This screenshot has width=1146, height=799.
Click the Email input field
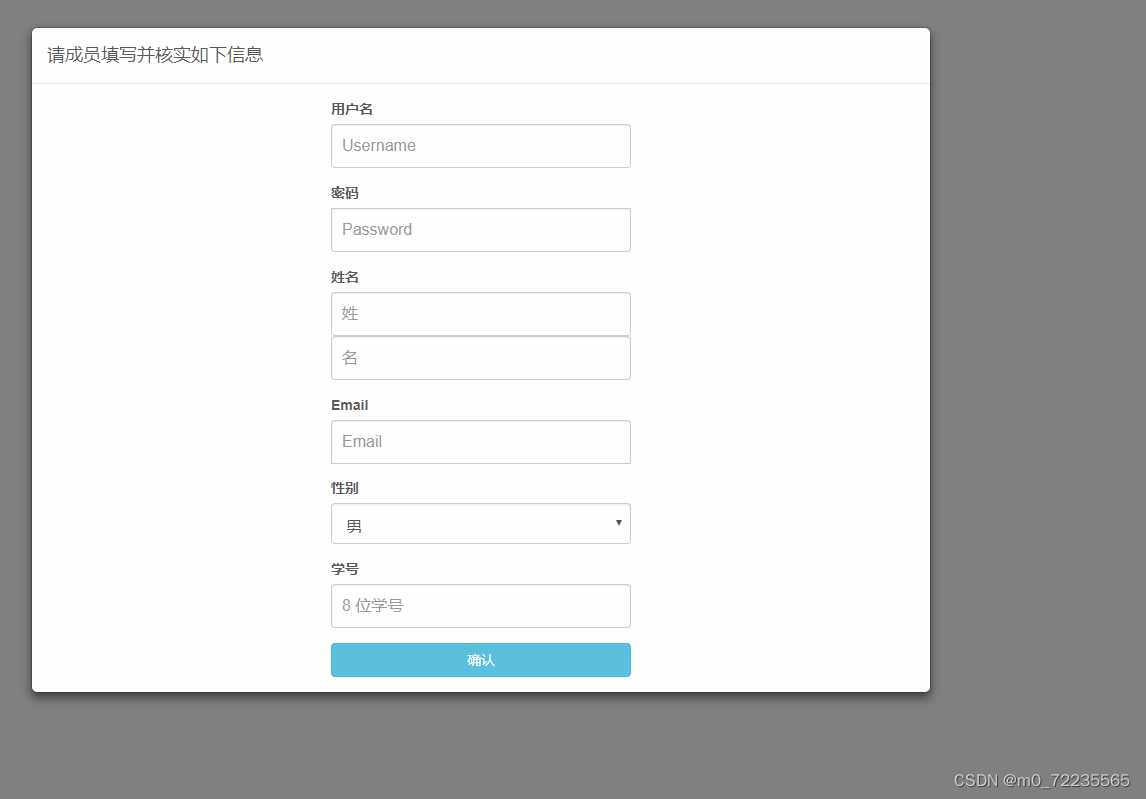pyautogui.click(x=480, y=441)
